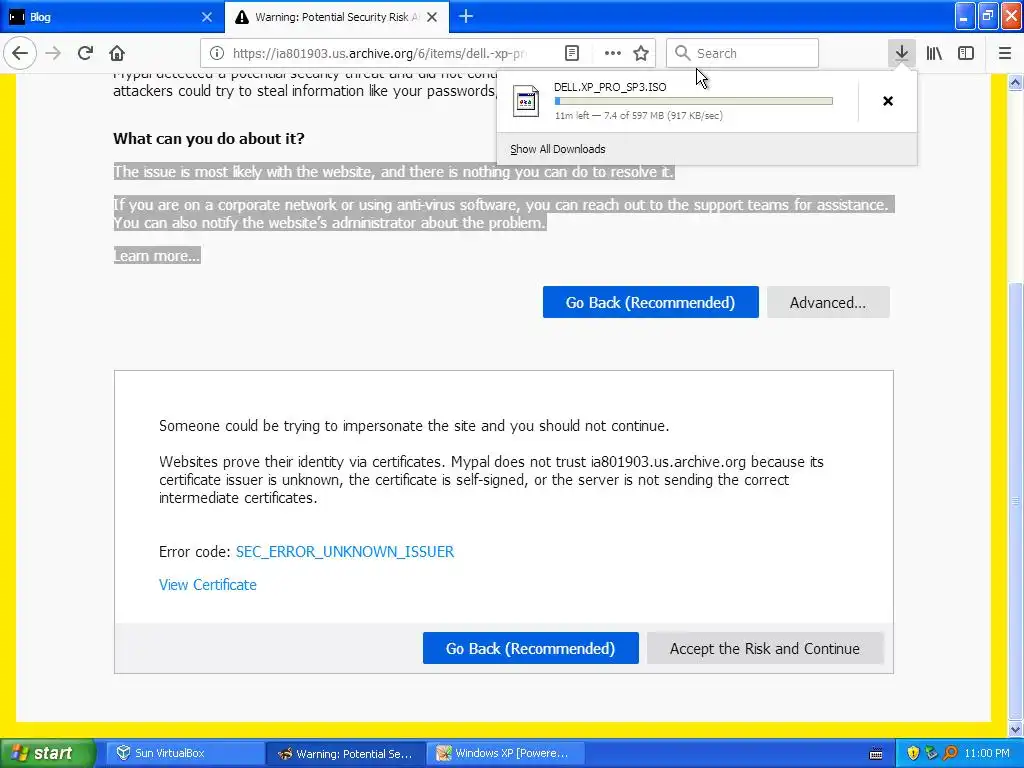Close the Blog tab
This screenshot has width=1024, height=768.
[206, 17]
